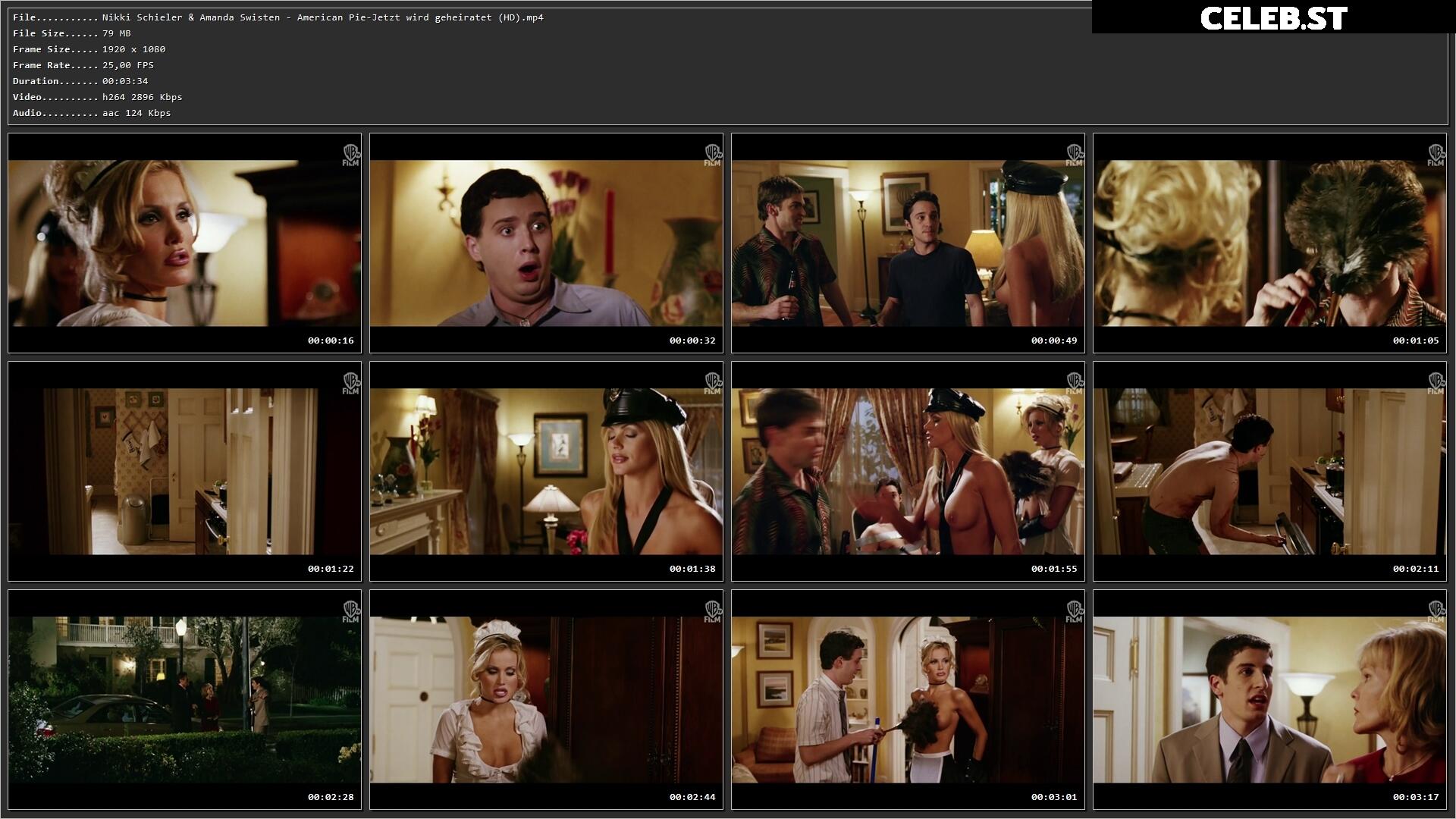
Task: Click the '79 MB' file size value
Action: pyautogui.click(x=117, y=33)
